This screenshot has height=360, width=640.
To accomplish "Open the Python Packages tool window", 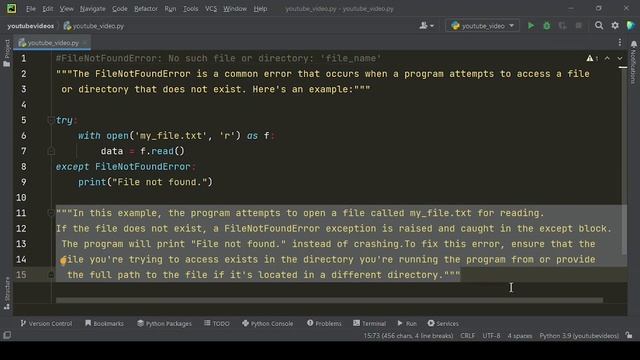I will (164, 323).
